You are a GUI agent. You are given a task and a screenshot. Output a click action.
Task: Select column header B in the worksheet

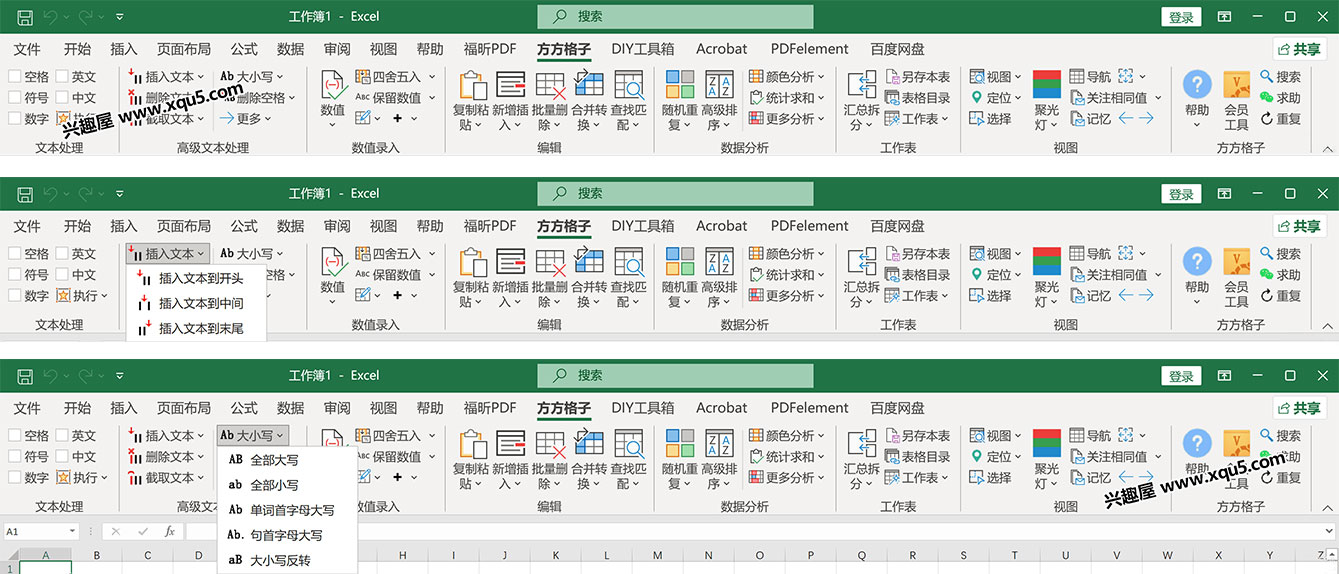pyautogui.click(x=97, y=555)
